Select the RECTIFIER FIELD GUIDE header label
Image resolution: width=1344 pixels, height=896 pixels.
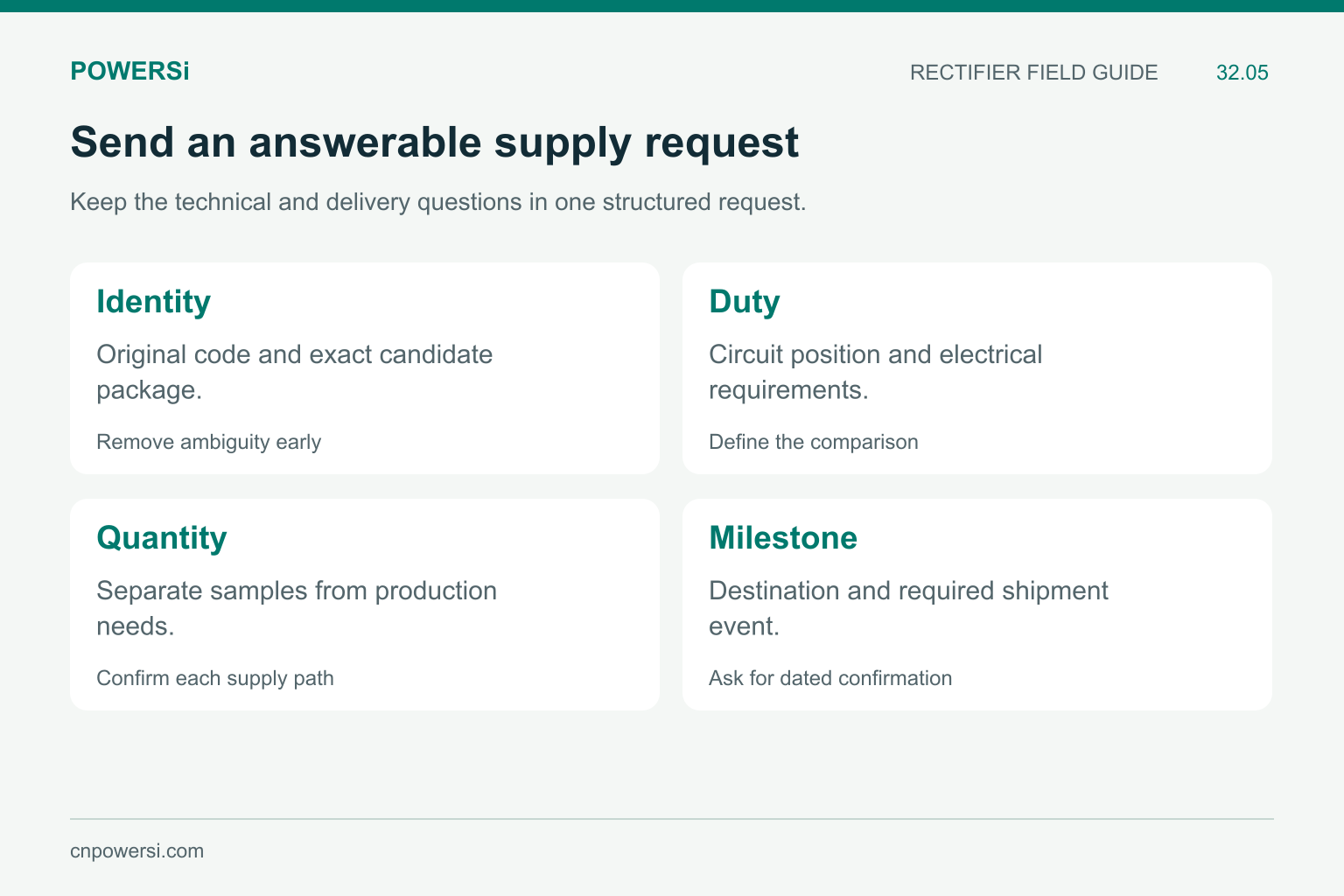[1033, 73]
